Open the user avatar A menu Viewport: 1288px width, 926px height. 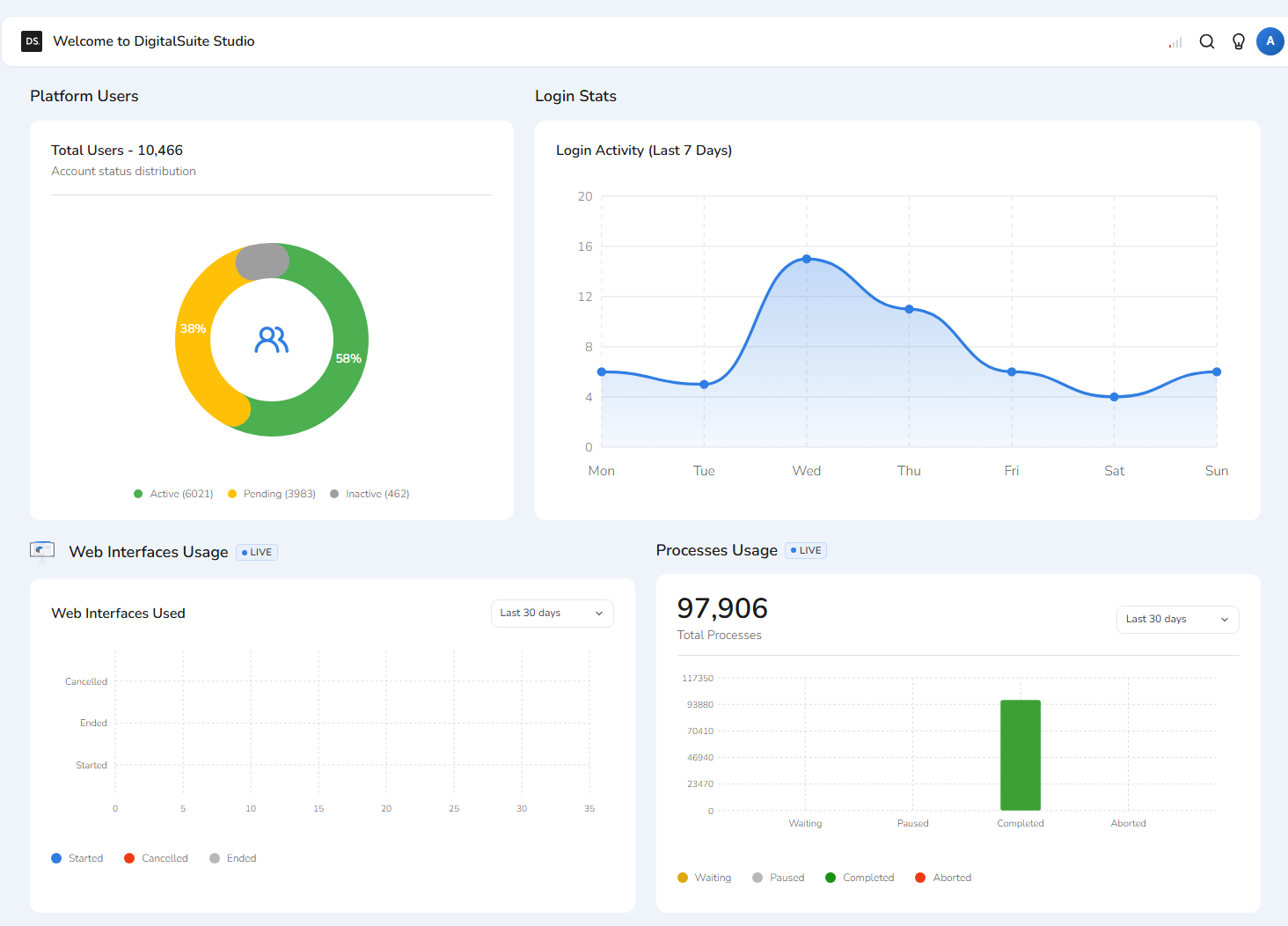1270,41
